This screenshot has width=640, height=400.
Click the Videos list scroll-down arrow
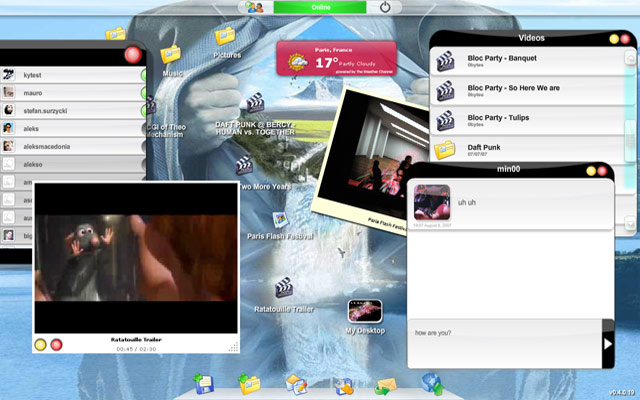point(630,224)
